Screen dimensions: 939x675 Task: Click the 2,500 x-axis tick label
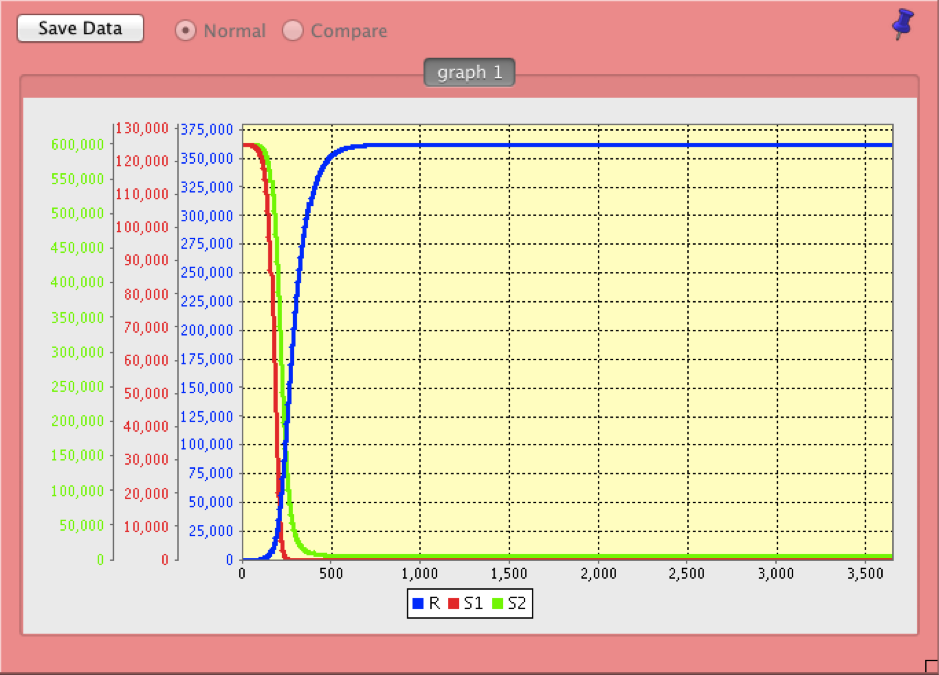click(686, 573)
